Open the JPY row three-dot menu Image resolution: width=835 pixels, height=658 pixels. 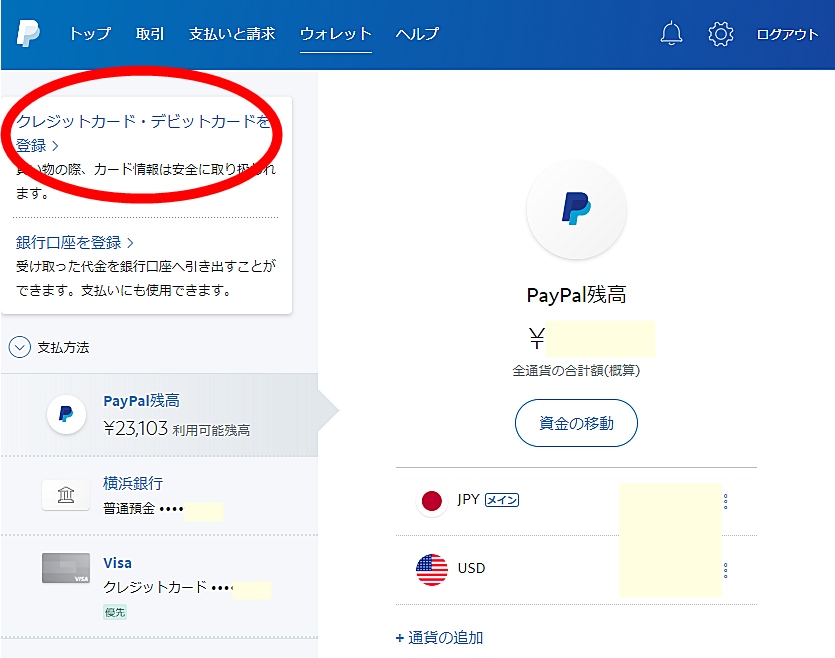coord(725,501)
